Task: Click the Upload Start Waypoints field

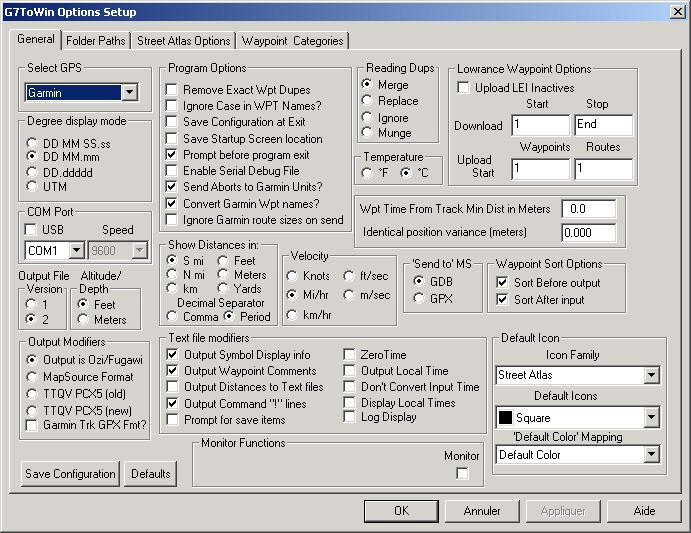Action: pos(541,169)
